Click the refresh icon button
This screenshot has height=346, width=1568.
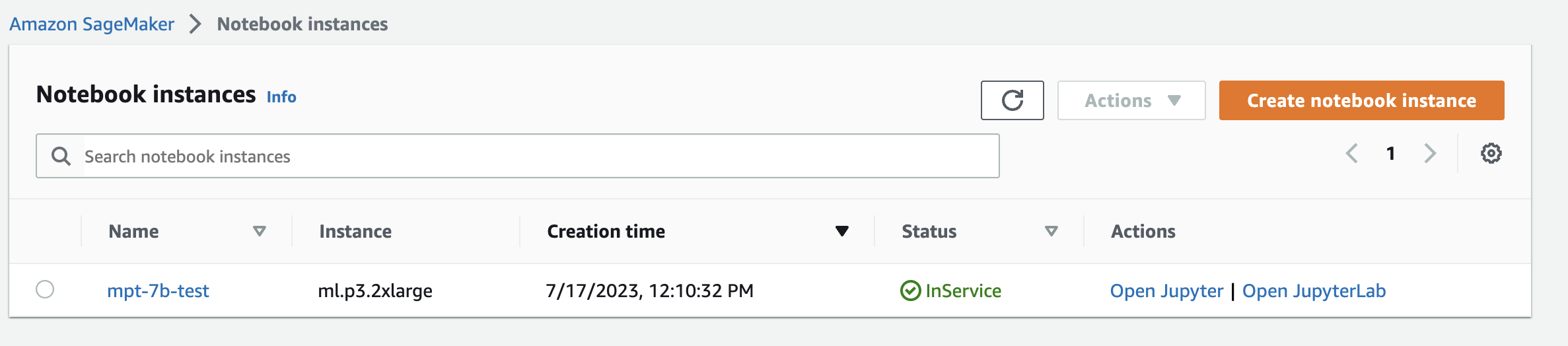(x=1012, y=100)
